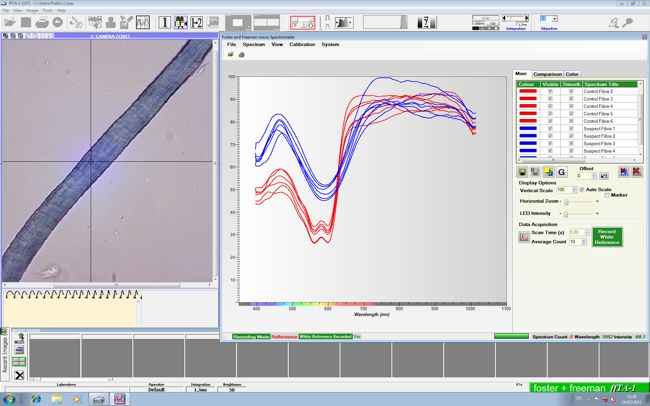Click the G button below the spectrum list
The height and width of the screenshot is (406, 650).
coord(562,172)
